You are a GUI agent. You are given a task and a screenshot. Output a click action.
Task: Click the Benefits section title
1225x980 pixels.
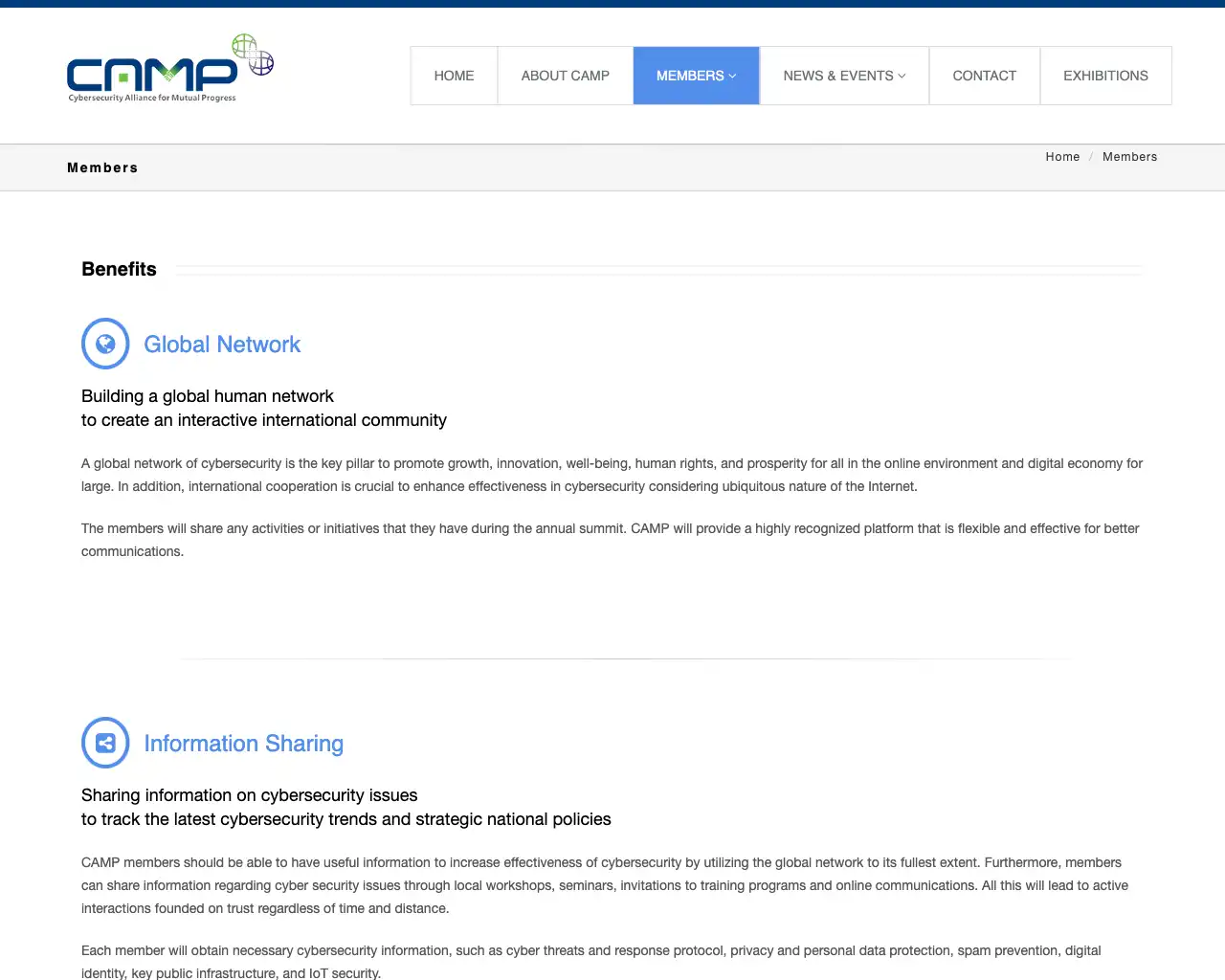[x=119, y=269]
